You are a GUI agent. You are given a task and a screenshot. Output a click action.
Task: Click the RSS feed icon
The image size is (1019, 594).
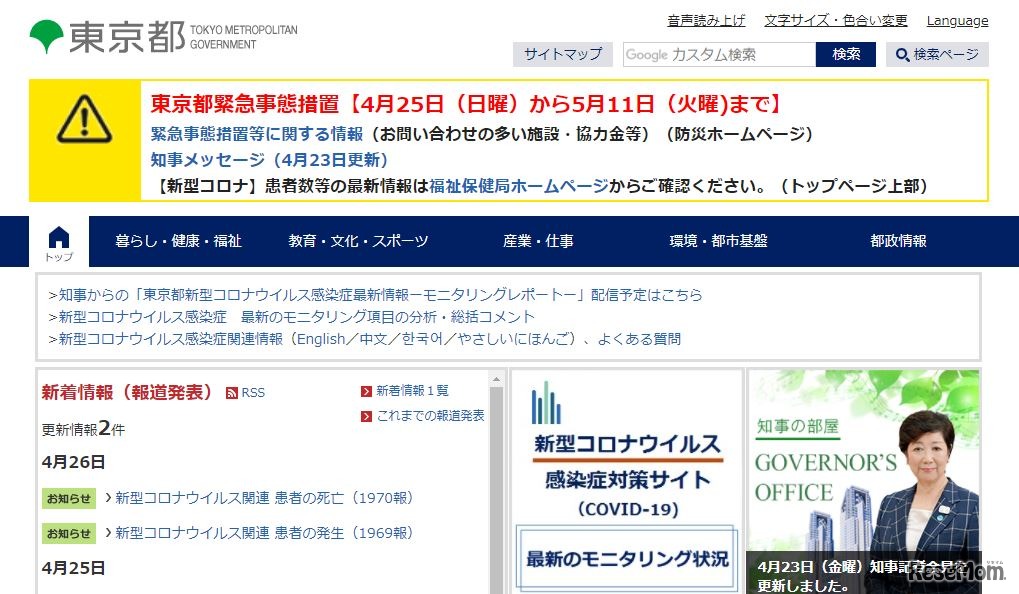tap(231, 393)
